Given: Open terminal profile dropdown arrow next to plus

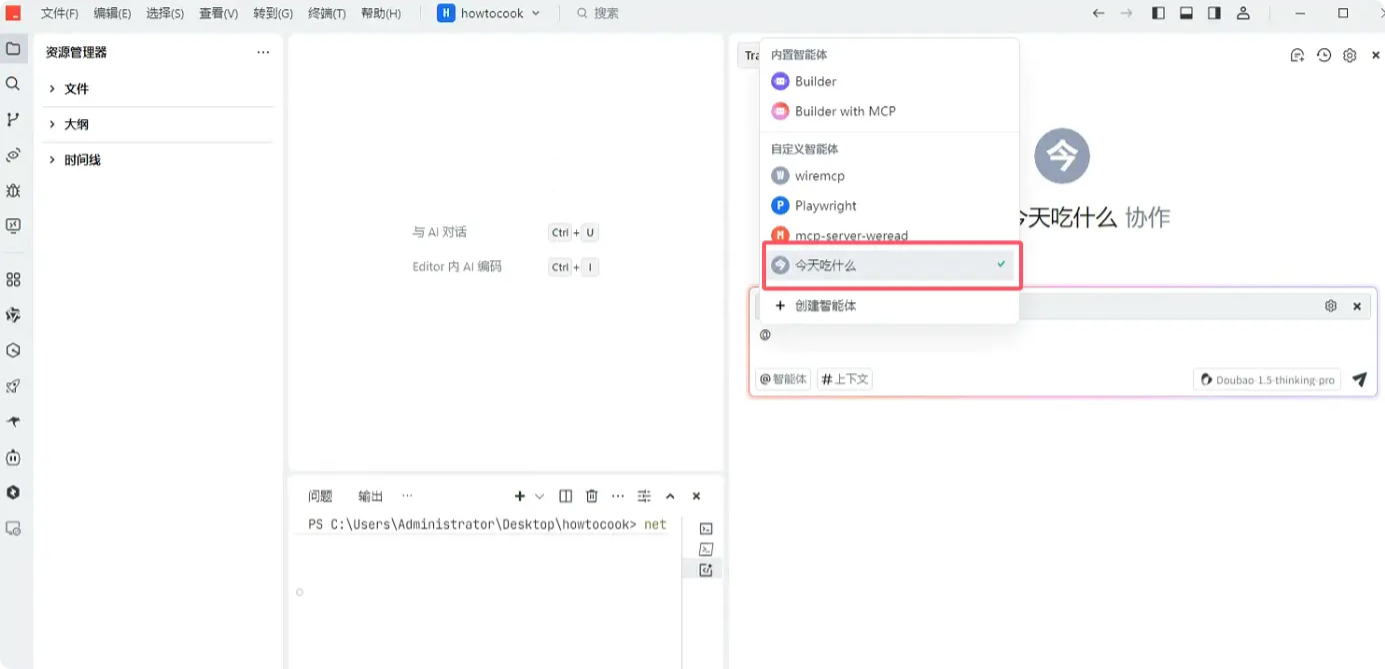Looking at the screenshot, I should (x=540, y=496).
